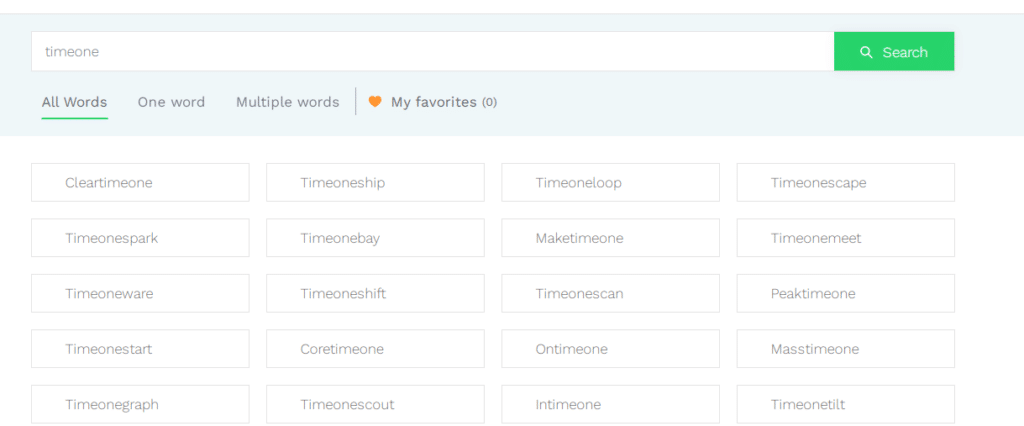Click the Maketimeone suggestion
This screenshot has height=426, width=1024.
point(611,238)
